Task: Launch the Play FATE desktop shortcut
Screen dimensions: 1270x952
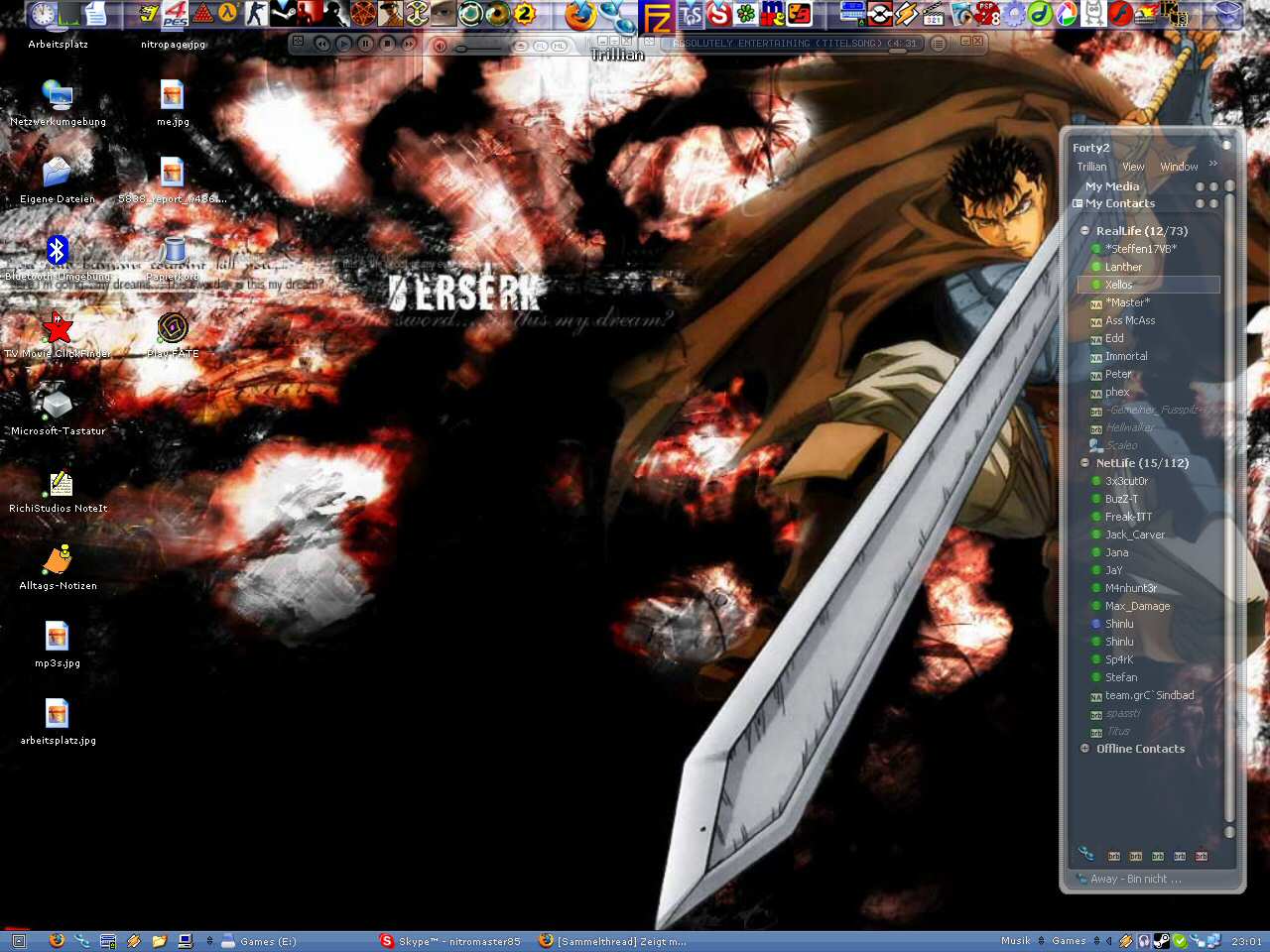Action: 173,335
